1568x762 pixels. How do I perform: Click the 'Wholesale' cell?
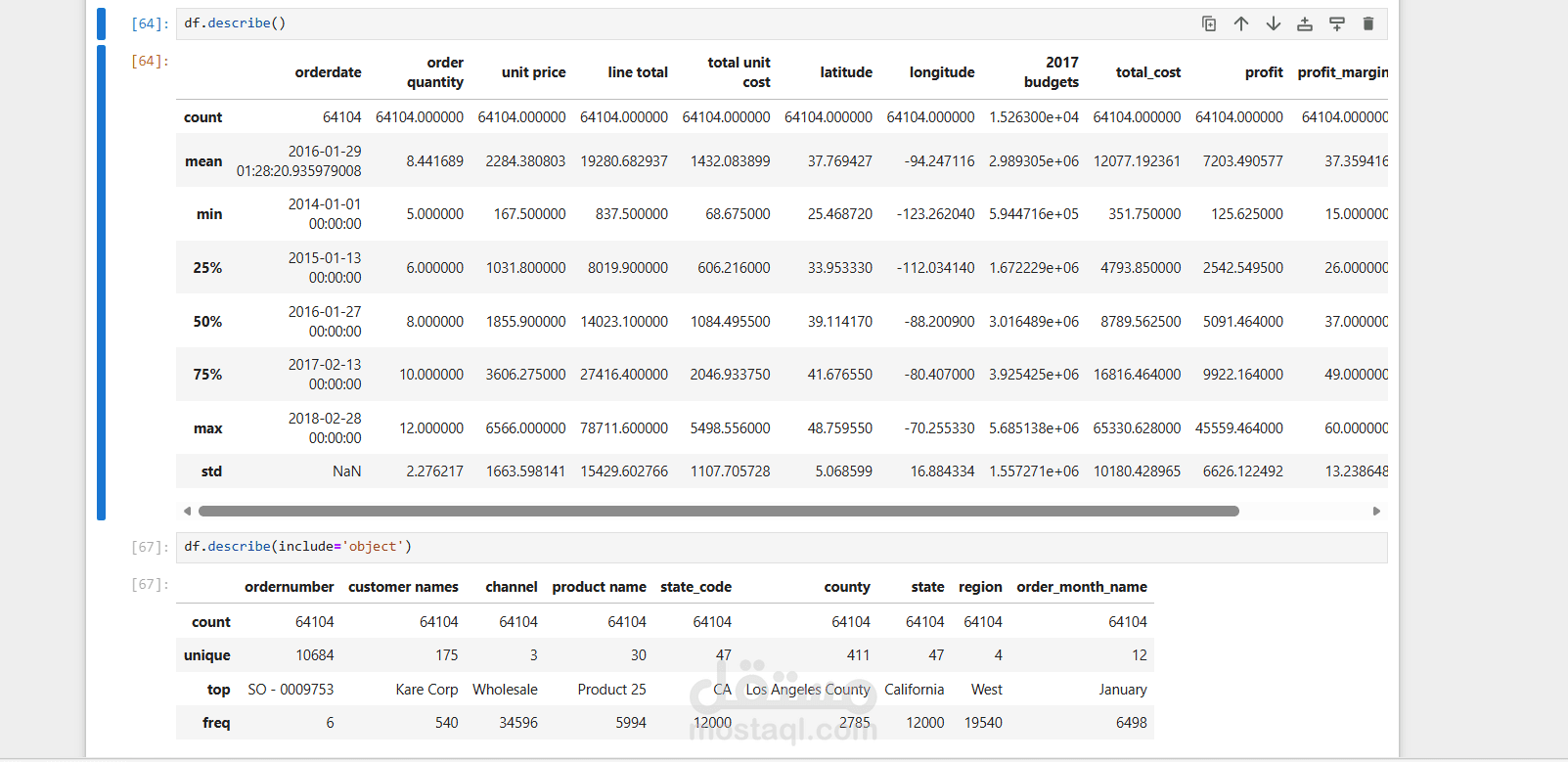tap(505, 690)
